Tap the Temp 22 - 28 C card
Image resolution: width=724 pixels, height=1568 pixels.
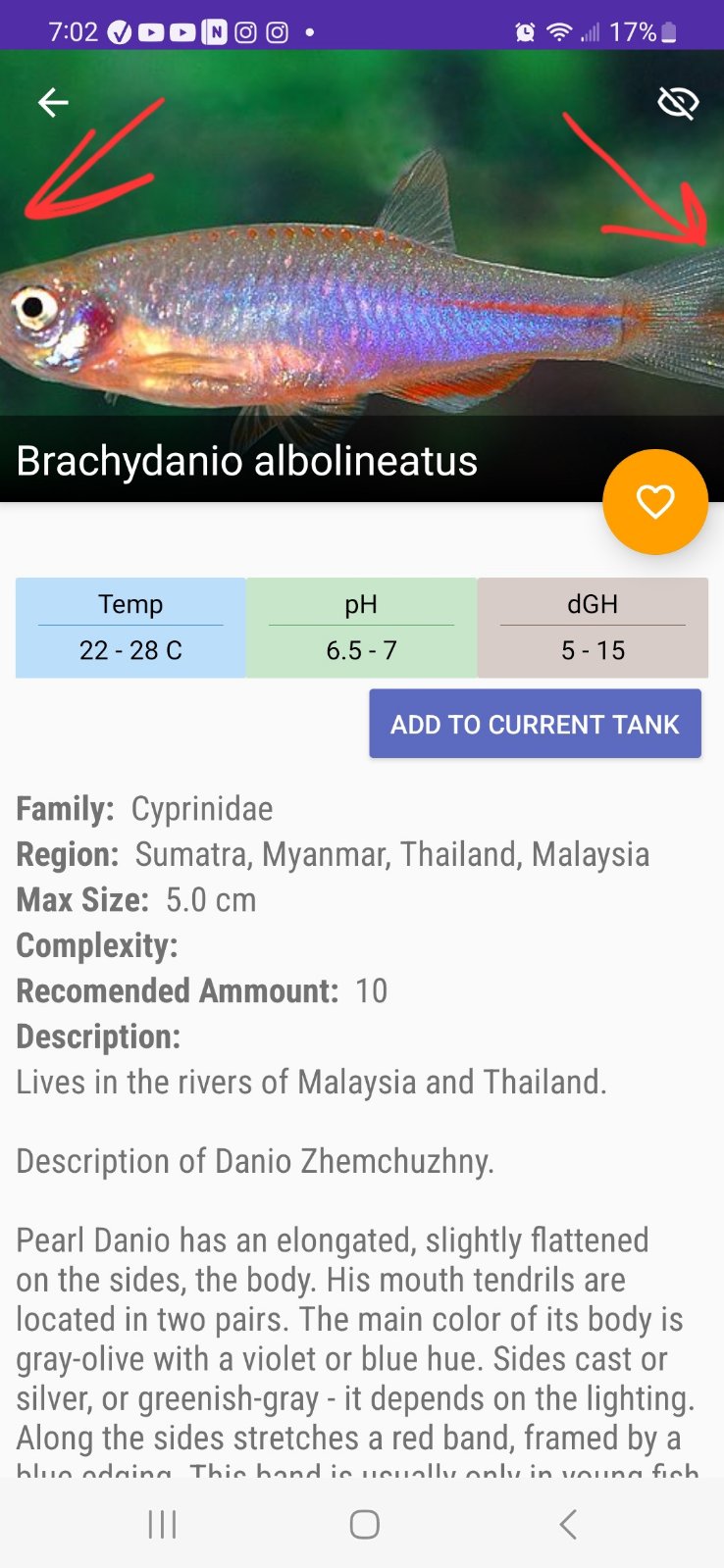[x=130, y=628]
